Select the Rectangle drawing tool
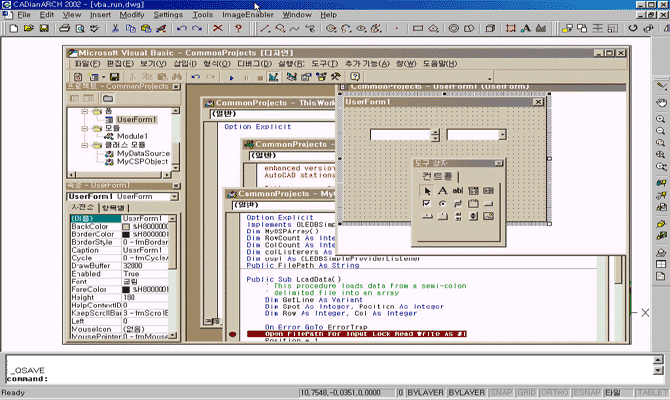Screen dimensions: 670x400 click(417, 29)
